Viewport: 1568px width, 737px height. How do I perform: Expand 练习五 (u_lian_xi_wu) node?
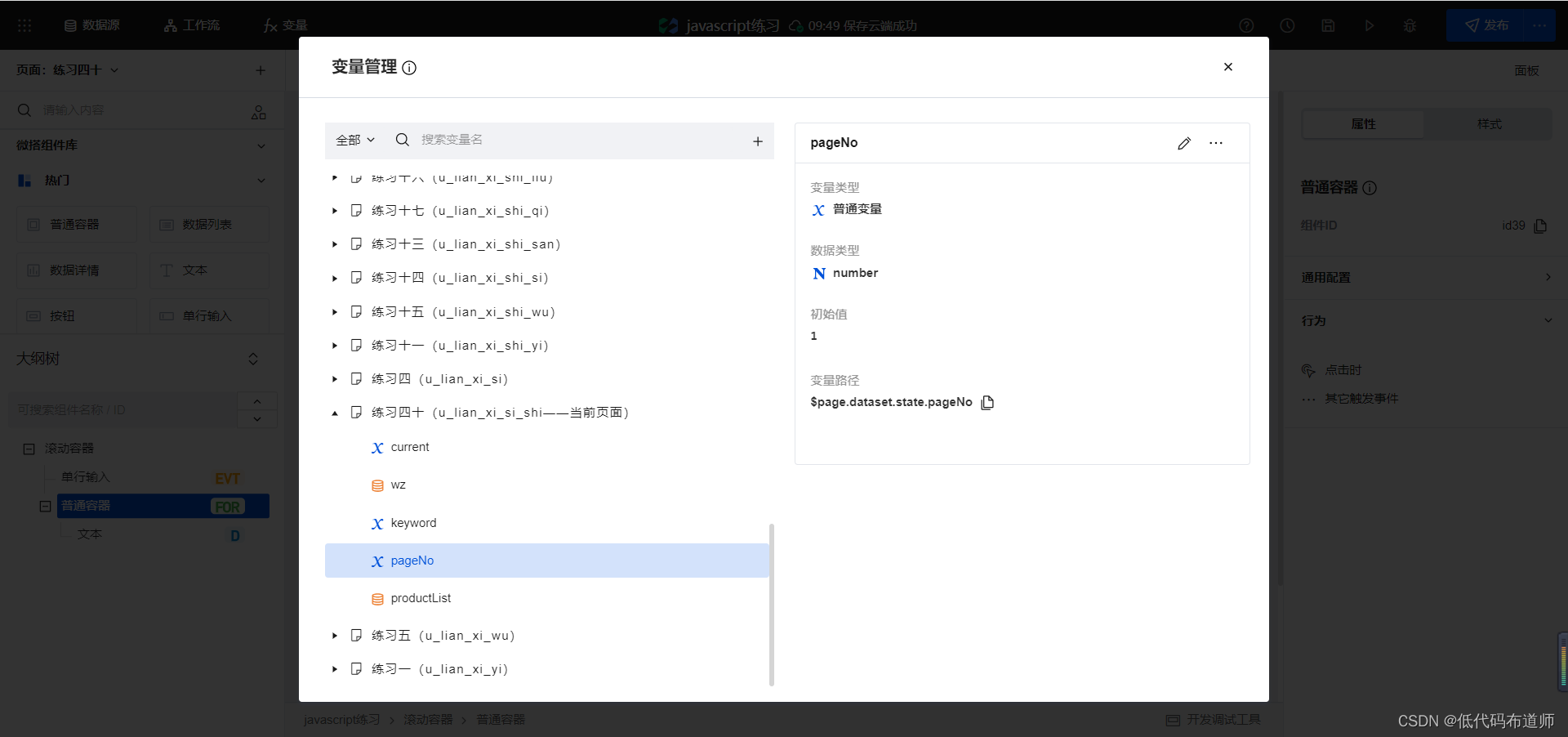coord(335,636)
